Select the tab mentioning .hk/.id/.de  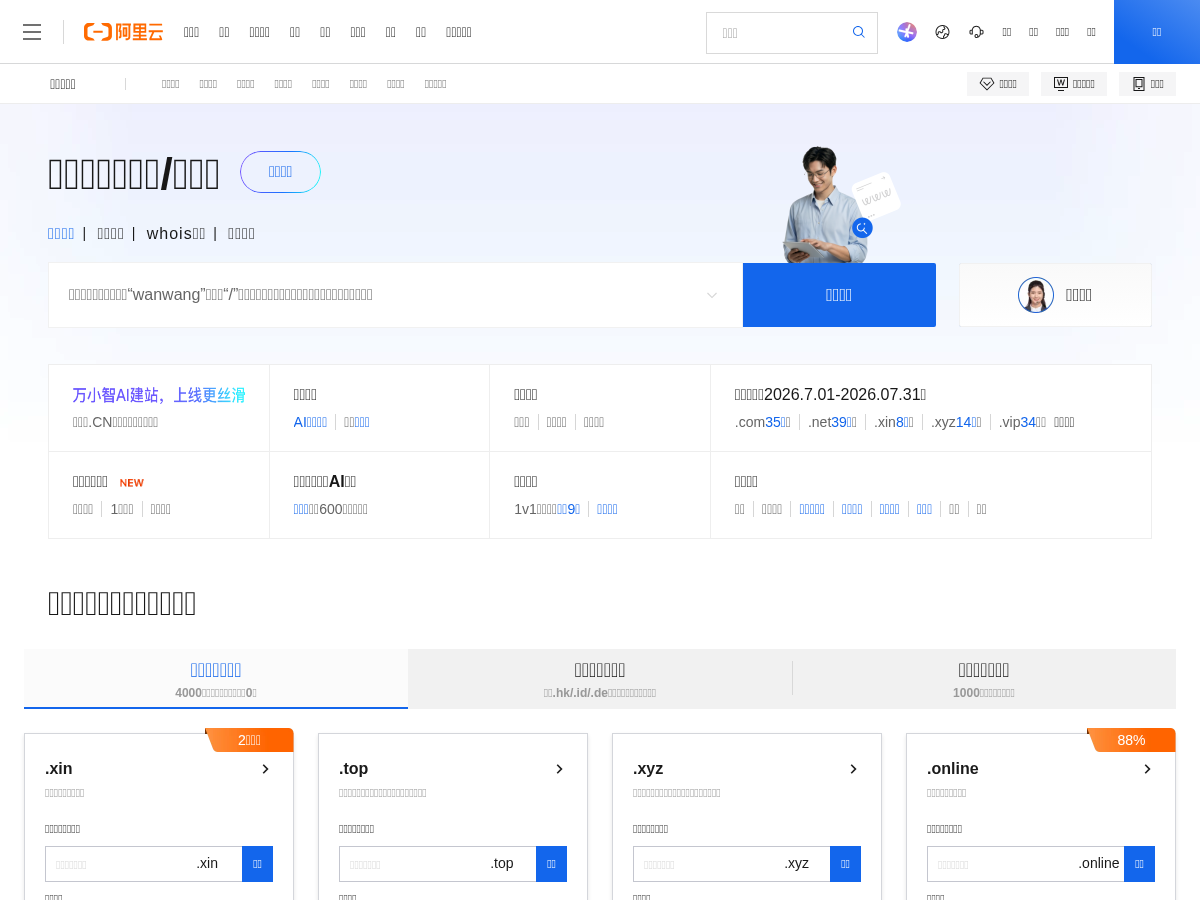[600, 679]
